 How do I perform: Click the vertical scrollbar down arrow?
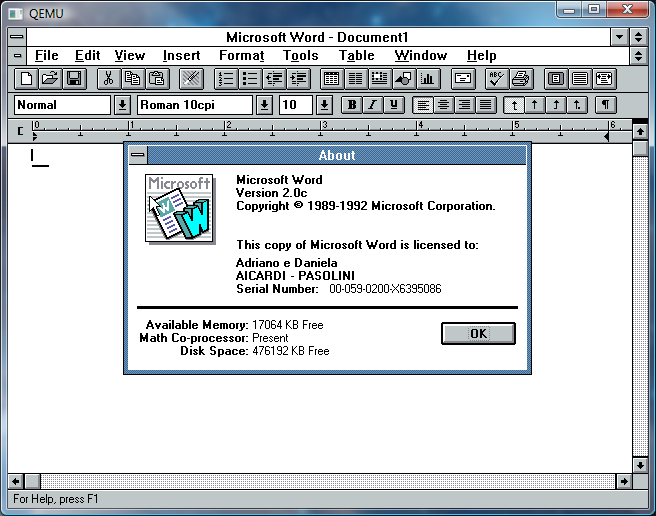click(640, 465)
